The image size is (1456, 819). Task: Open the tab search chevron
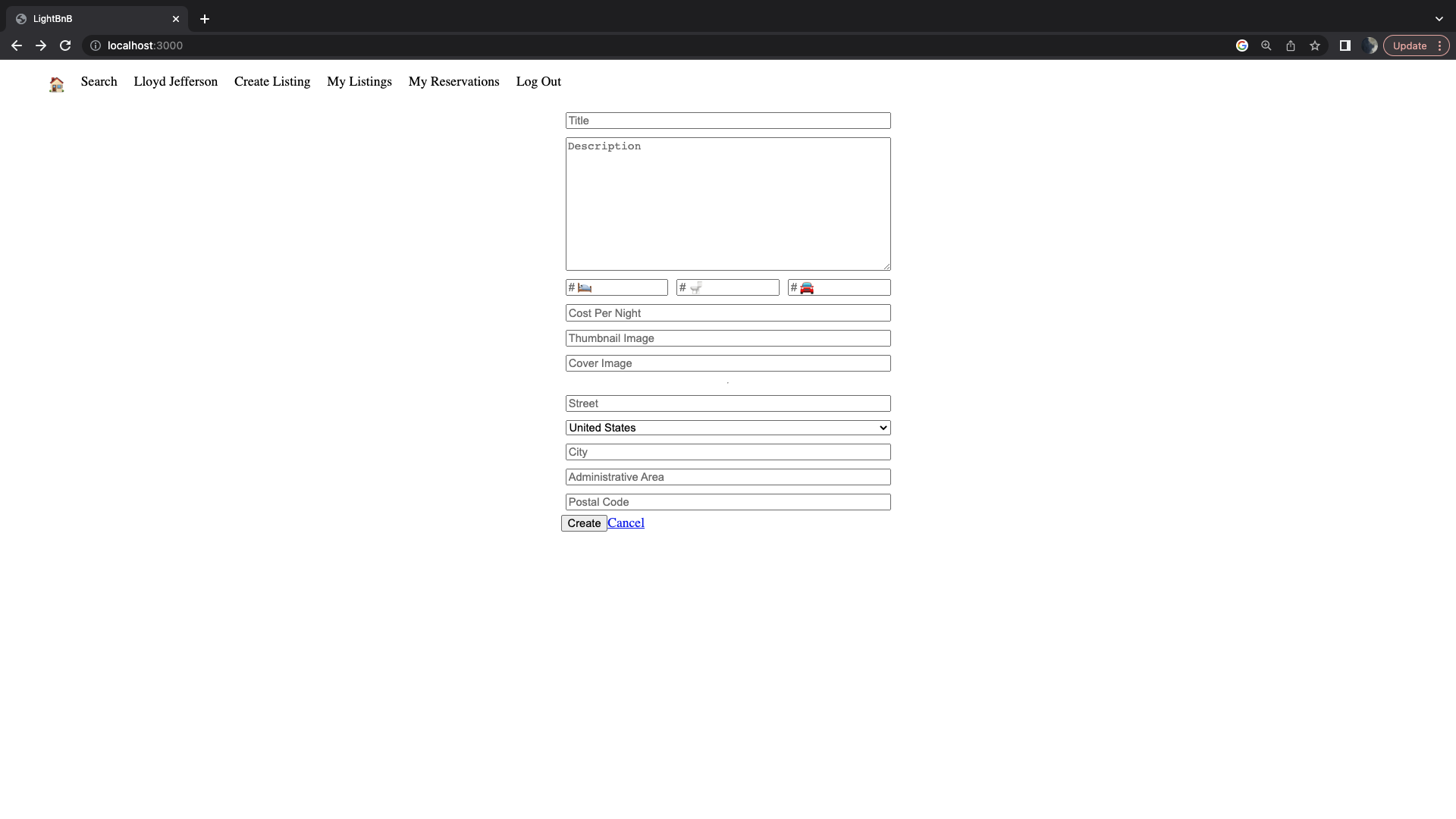1439,18
